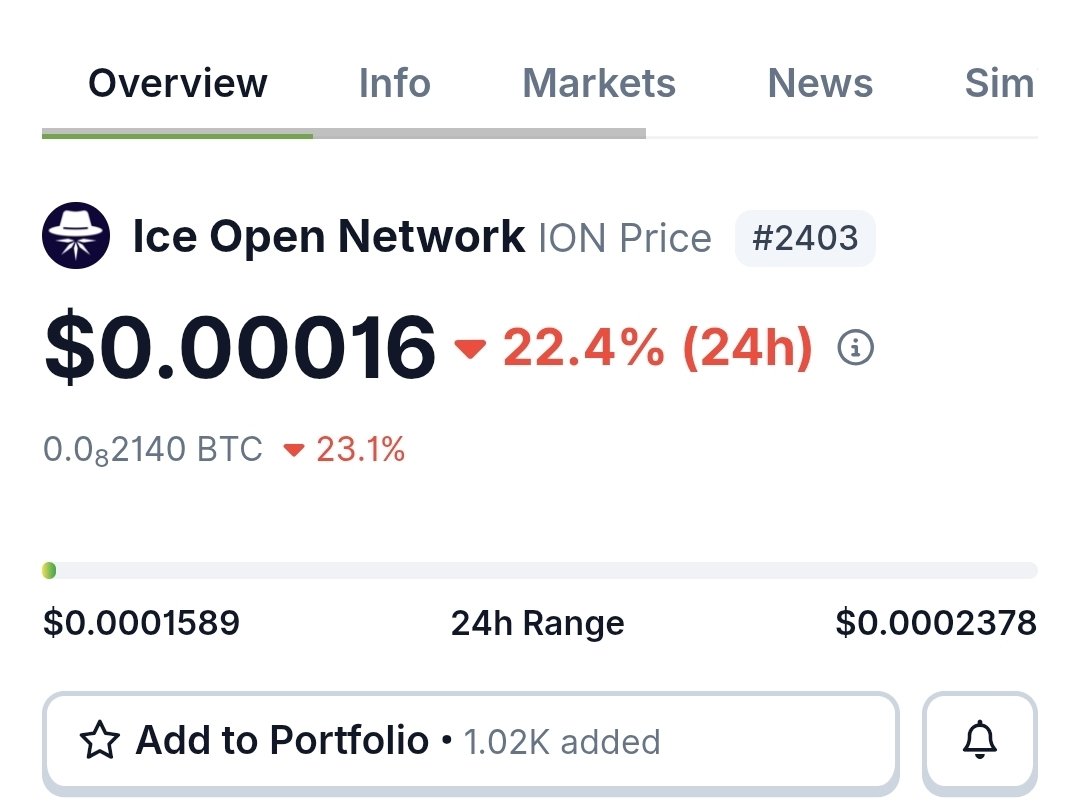Click the green marker on the range bar
The image size is (1080, 810).
(x=49, y=571)
